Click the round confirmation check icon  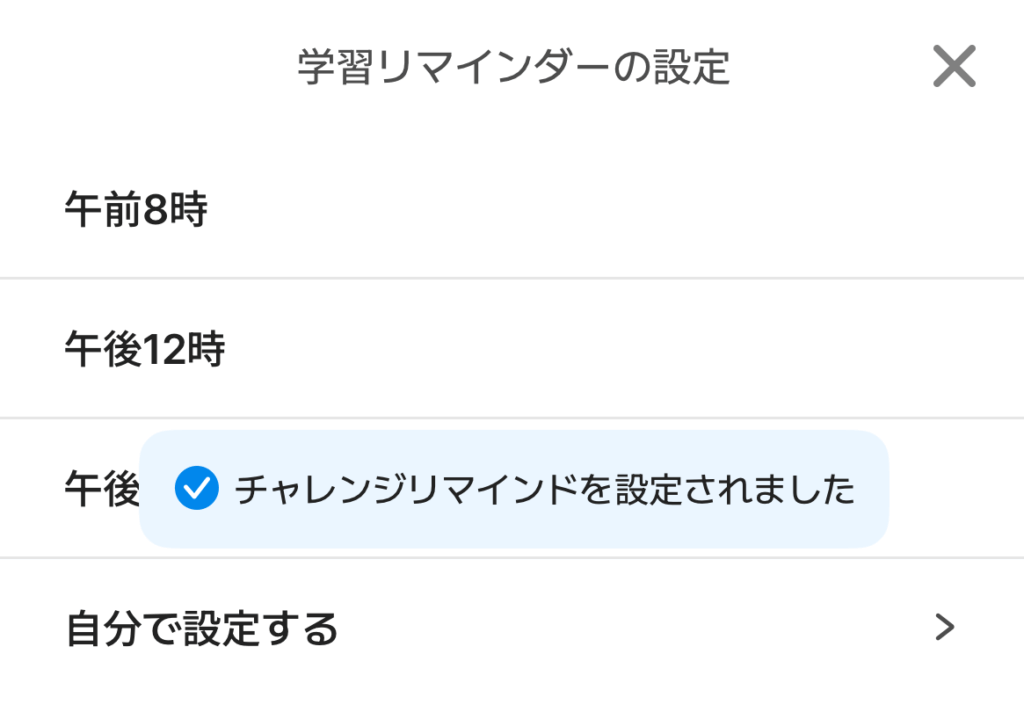click(x=197, y=488)
